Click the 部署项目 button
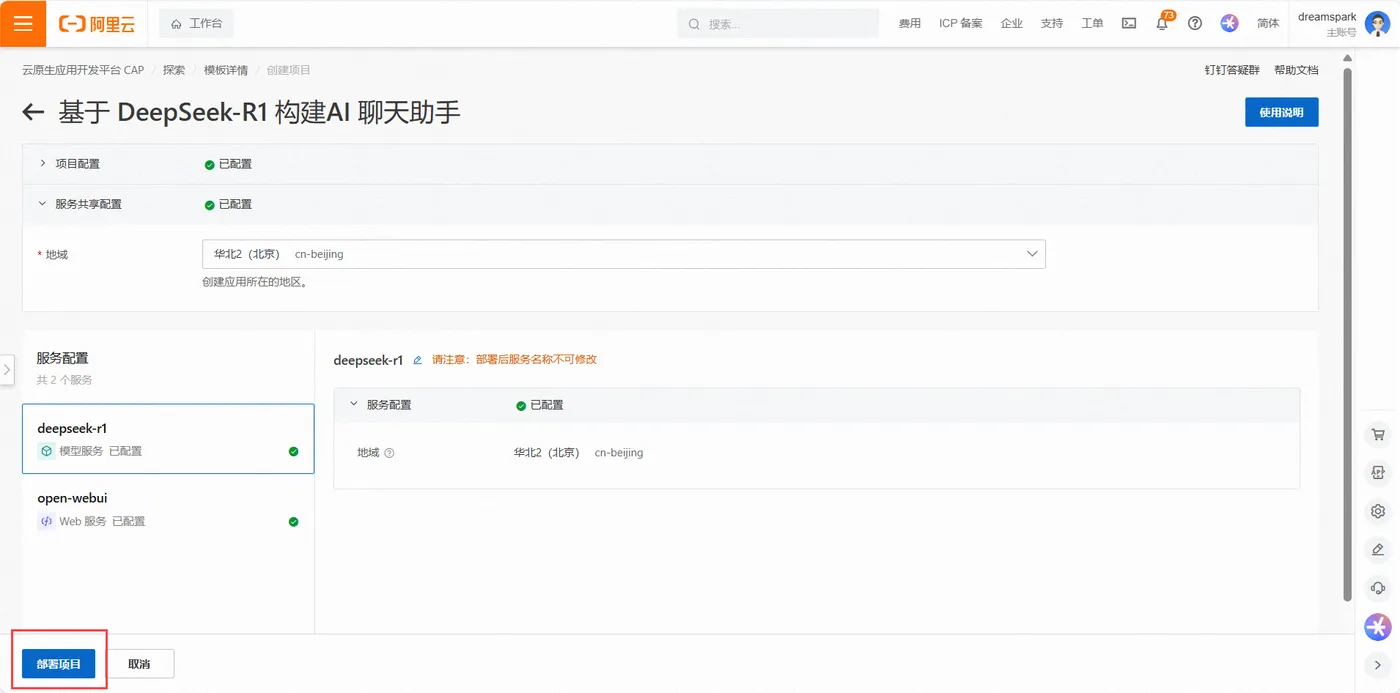 (x=59, y=664)
